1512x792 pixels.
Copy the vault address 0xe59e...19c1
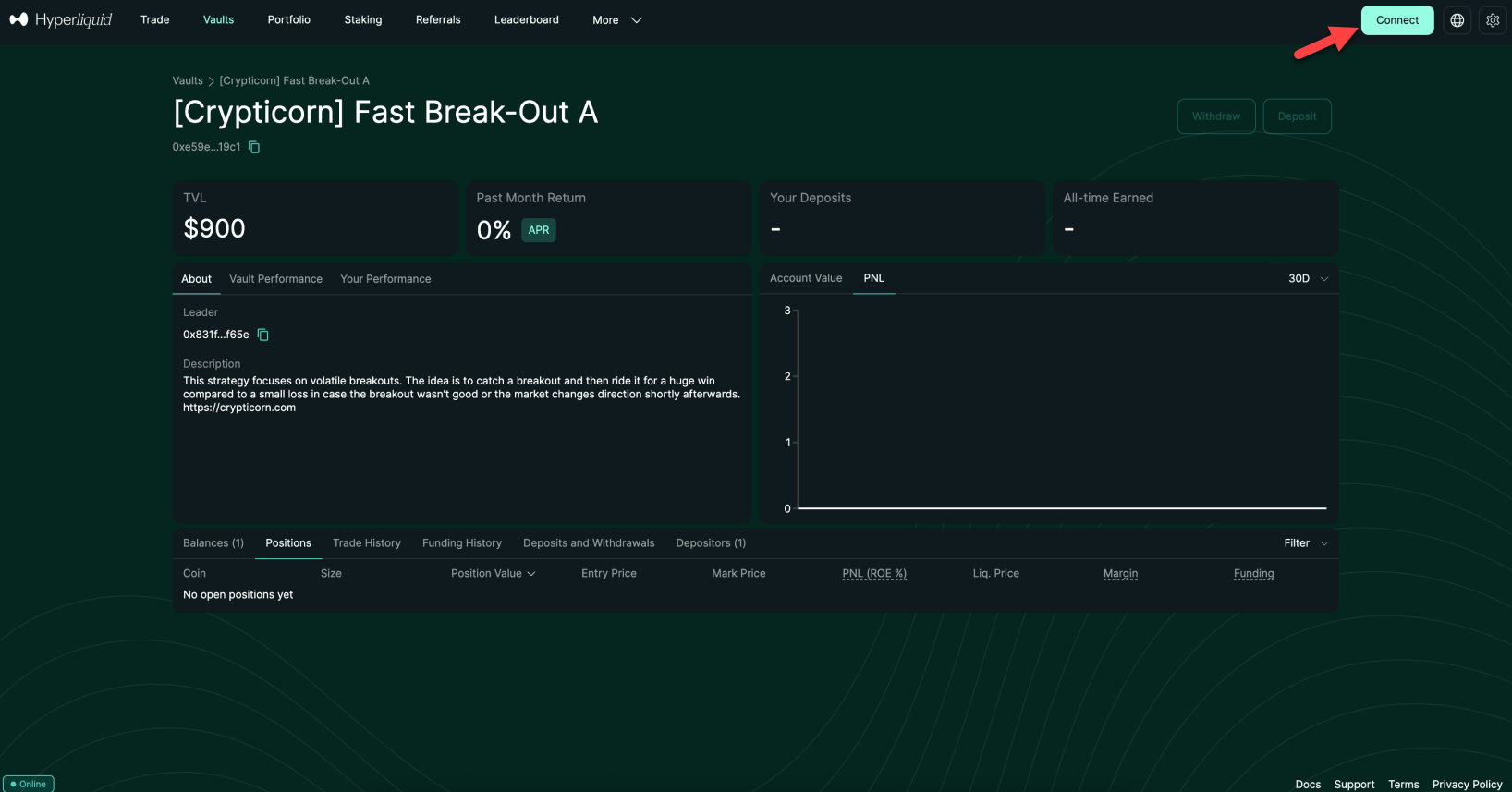(254, 147)
